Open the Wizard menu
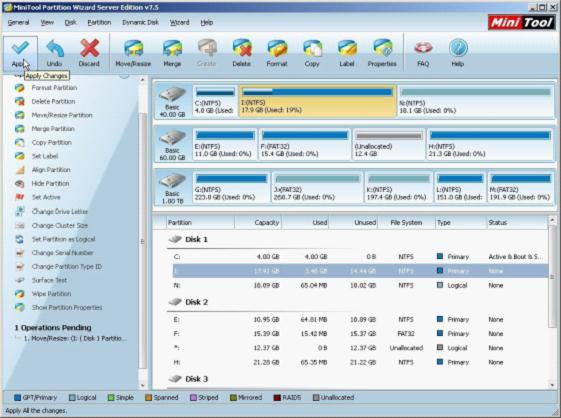The height and width of the screenshot is (418, 561). 179,23
